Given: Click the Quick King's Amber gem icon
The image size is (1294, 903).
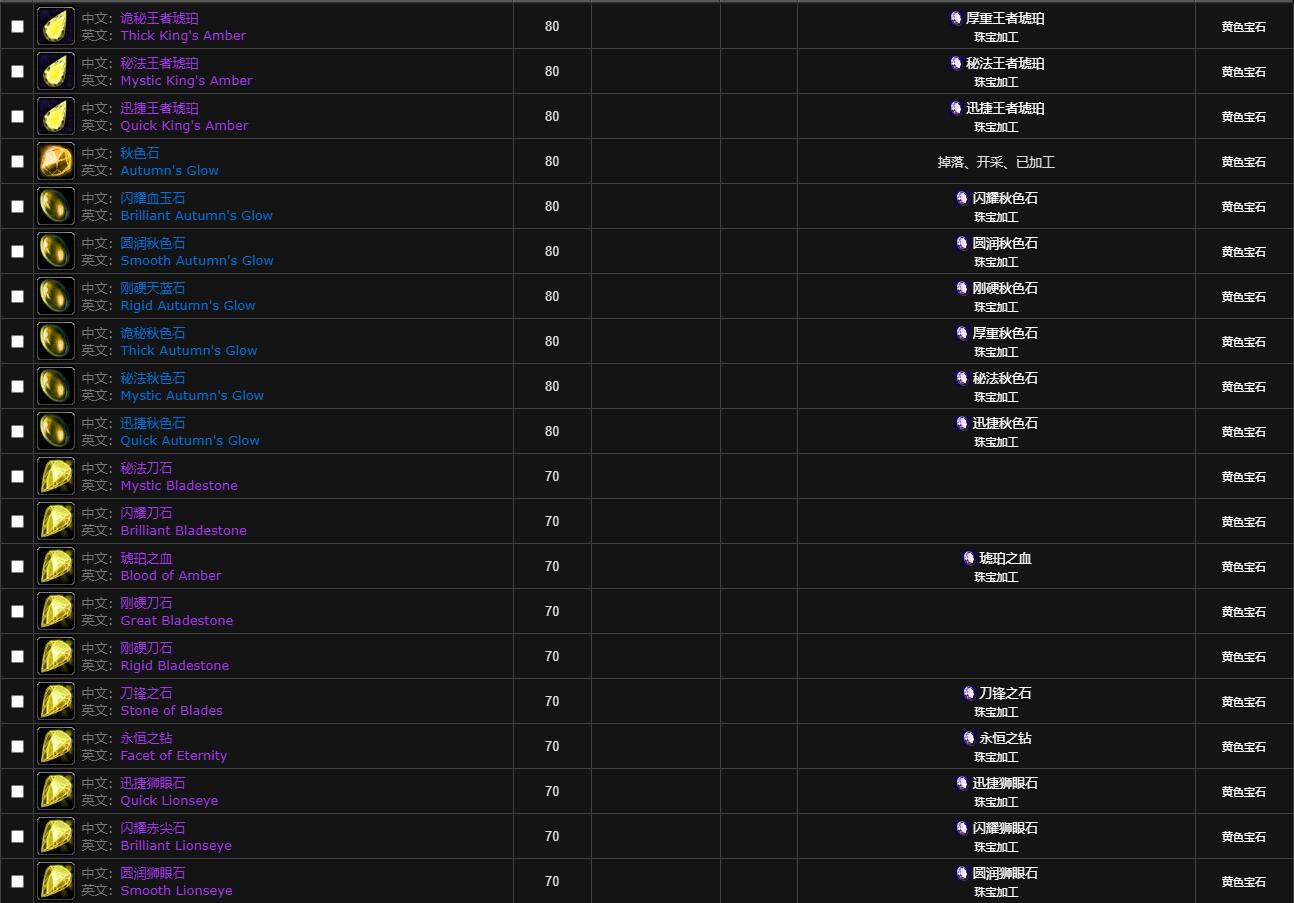Looking at the screenshot, I should [x=56, y=116].
